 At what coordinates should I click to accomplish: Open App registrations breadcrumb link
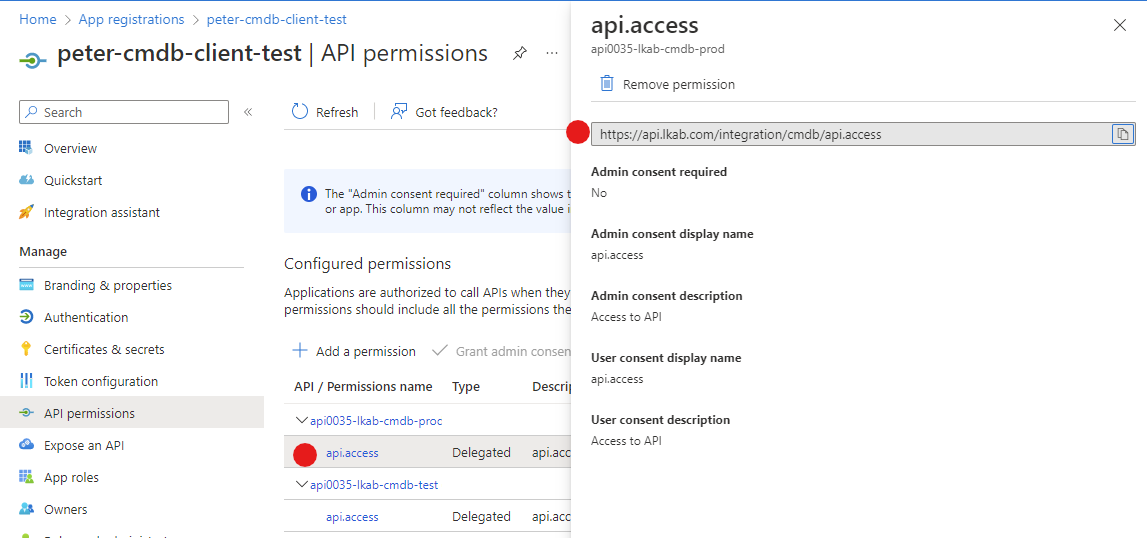(x=131, y=19)
